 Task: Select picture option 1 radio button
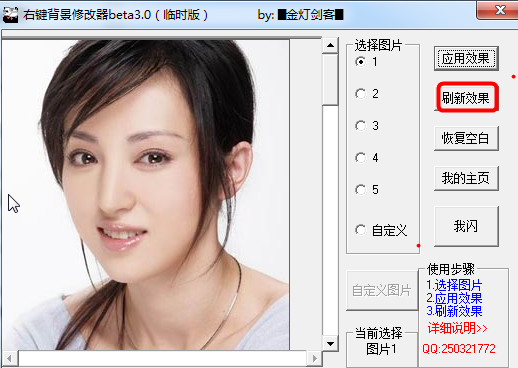(x=360, y=62)
